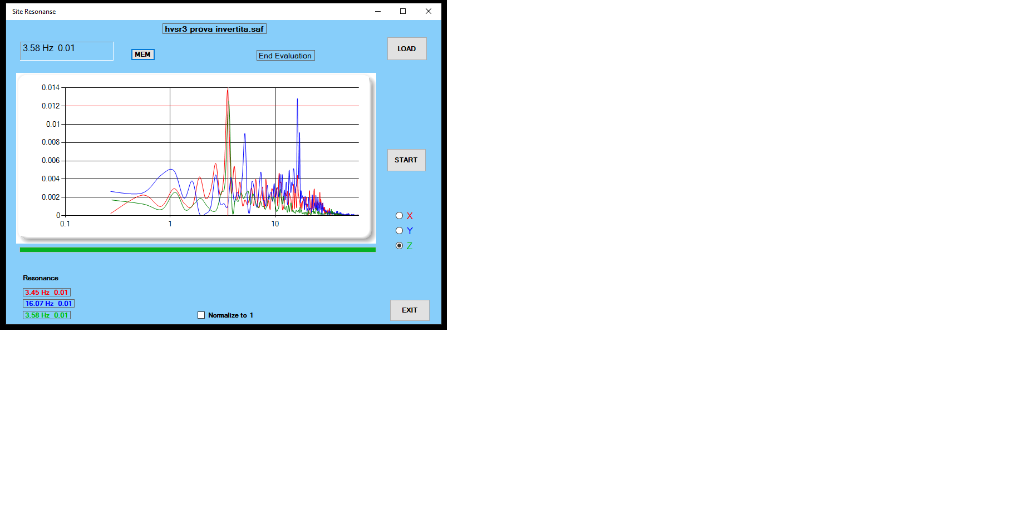The image size is (1024, 520).
Task: Select the X axis radio button
Action: coord(400,215)
